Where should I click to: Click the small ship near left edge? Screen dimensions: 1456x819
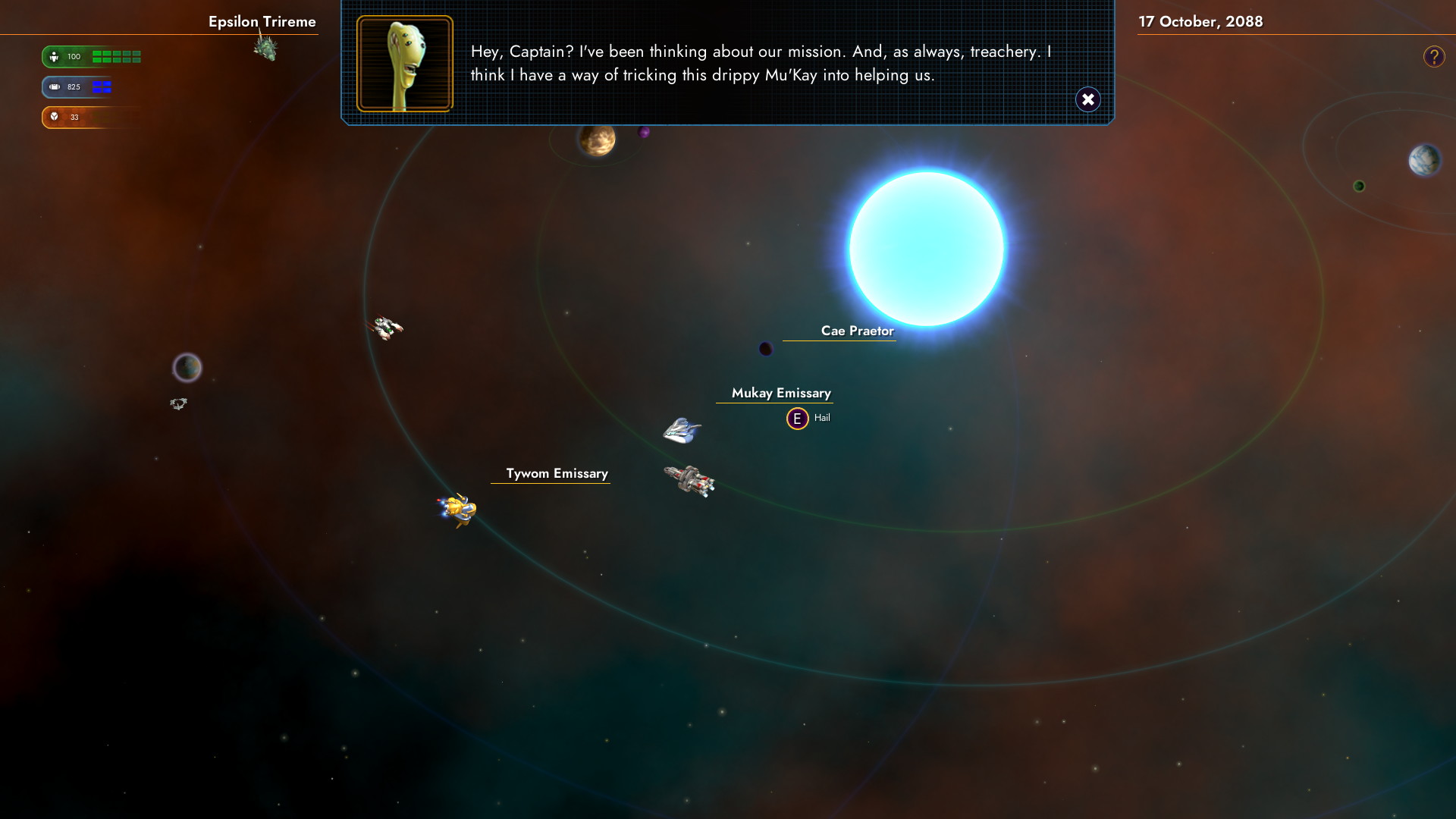[178, 403]
